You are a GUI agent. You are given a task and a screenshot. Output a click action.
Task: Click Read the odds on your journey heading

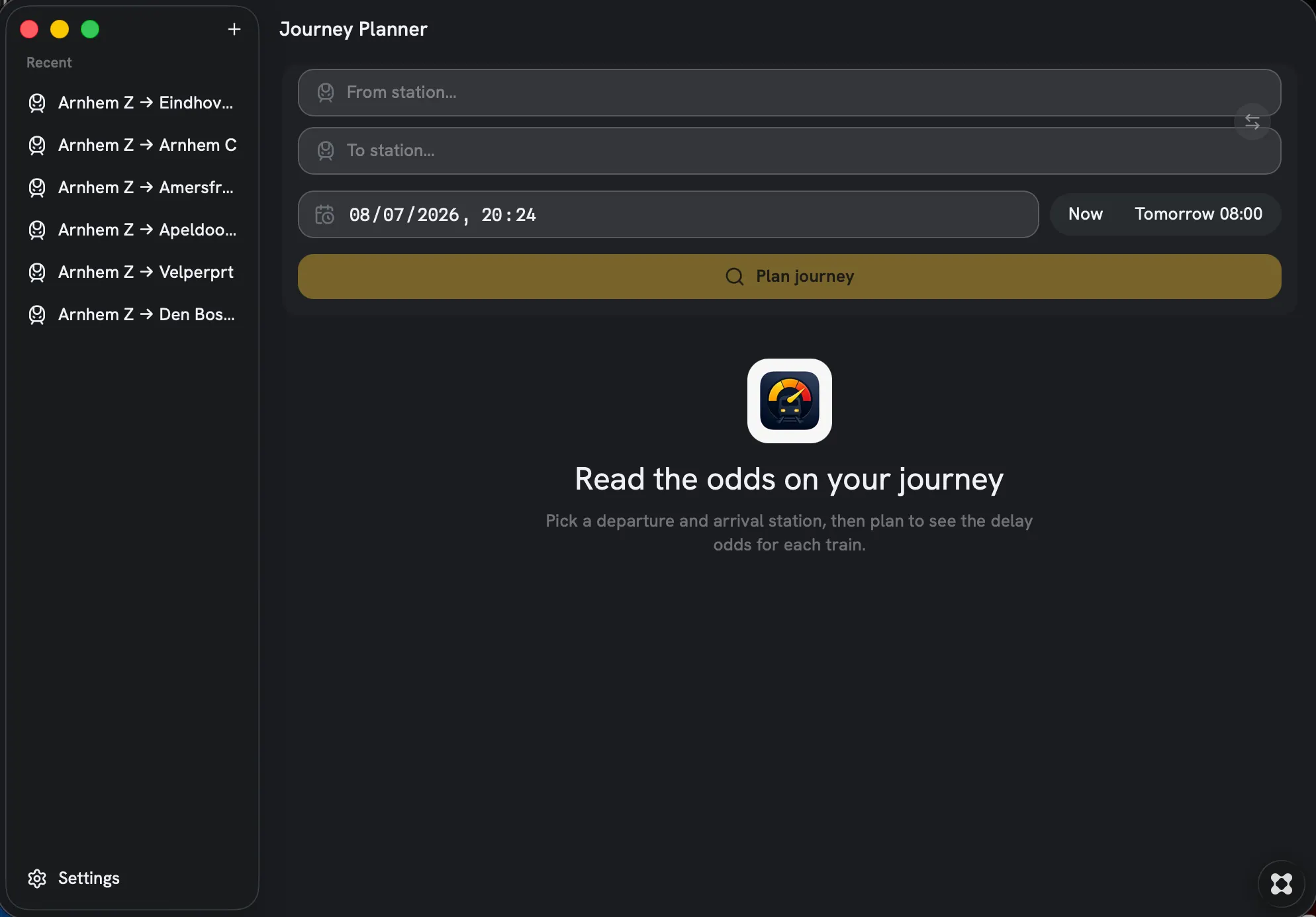[789, 479]
